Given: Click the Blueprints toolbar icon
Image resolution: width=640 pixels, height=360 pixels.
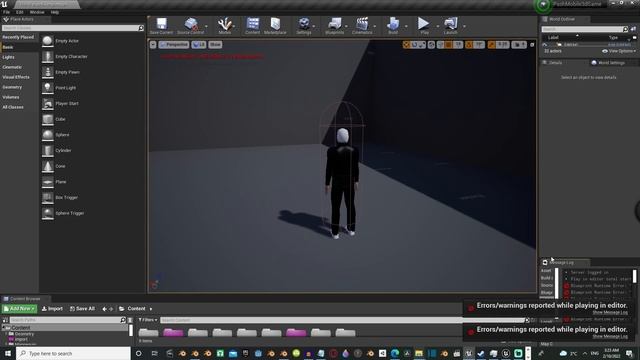Looking at the screenshot, I should pos(335,26).
